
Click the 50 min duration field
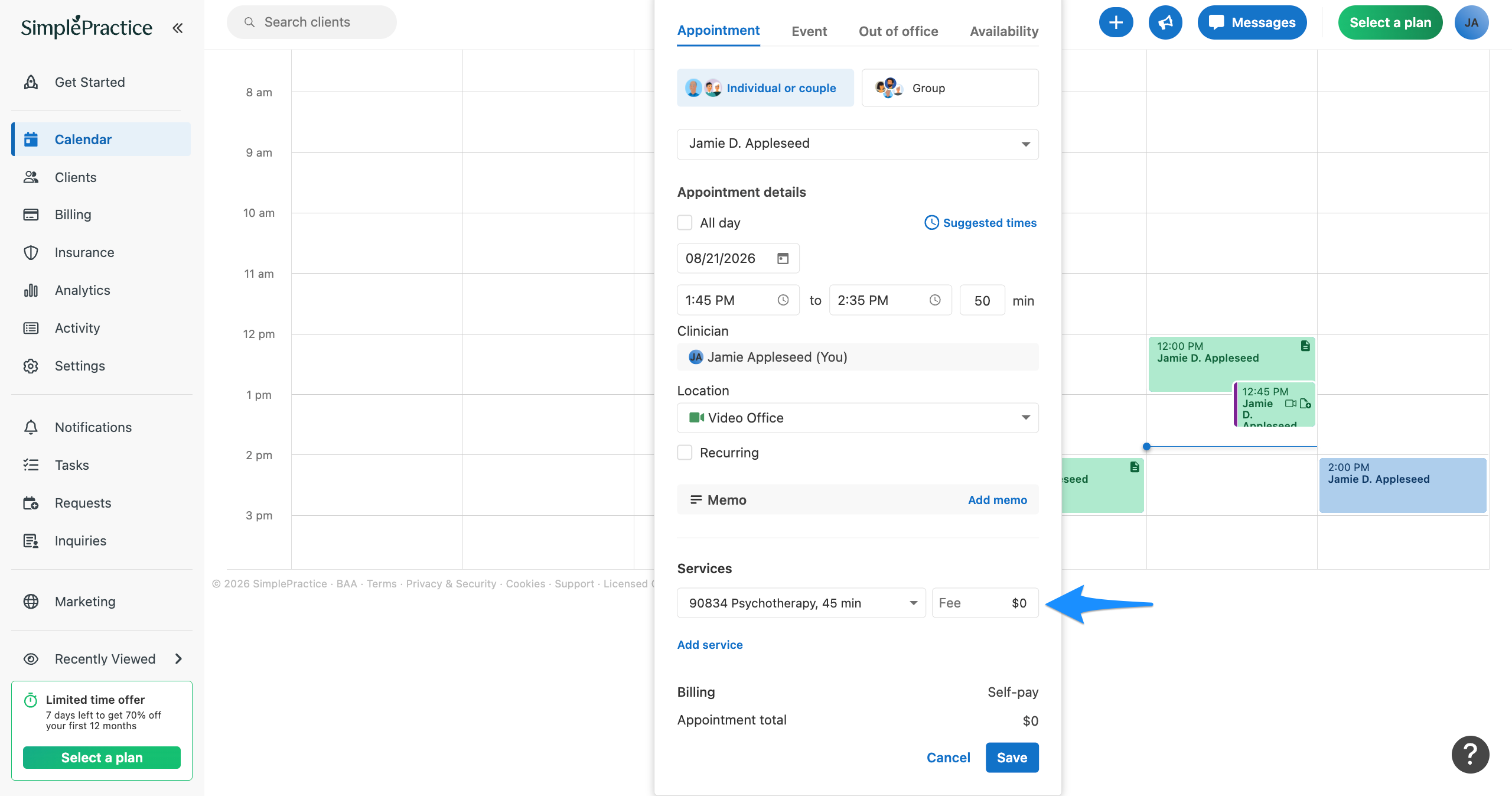click(982, 300)
